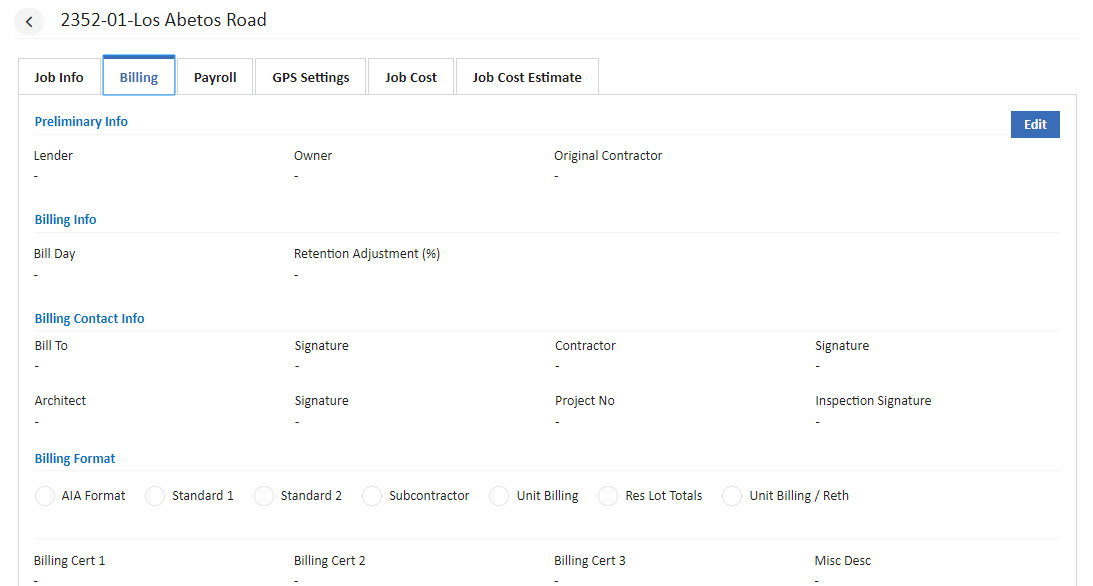The image size is (1093, 586).
Task: Click the empty Lender field value
Action: [36, 175]
